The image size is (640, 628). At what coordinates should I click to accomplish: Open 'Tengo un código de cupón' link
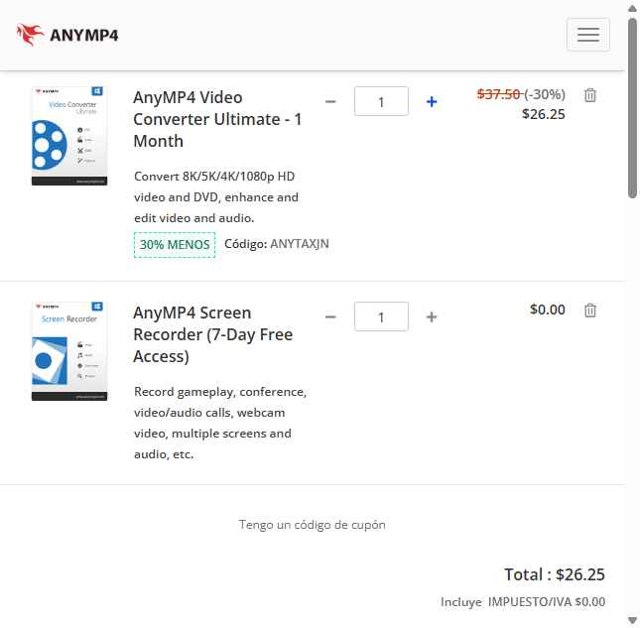click(x=312, y=525)
